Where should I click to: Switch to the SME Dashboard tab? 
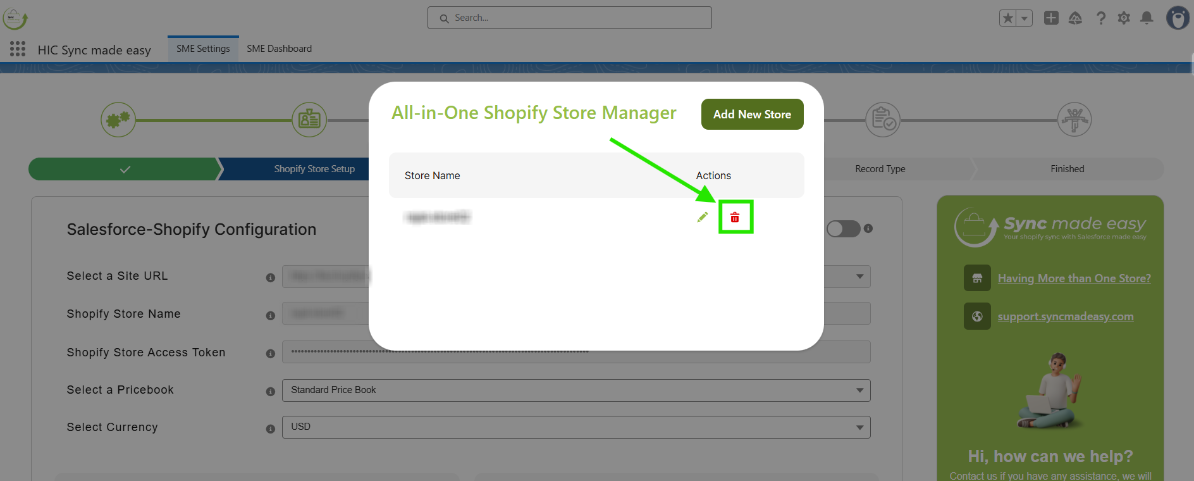pos(279,49)
